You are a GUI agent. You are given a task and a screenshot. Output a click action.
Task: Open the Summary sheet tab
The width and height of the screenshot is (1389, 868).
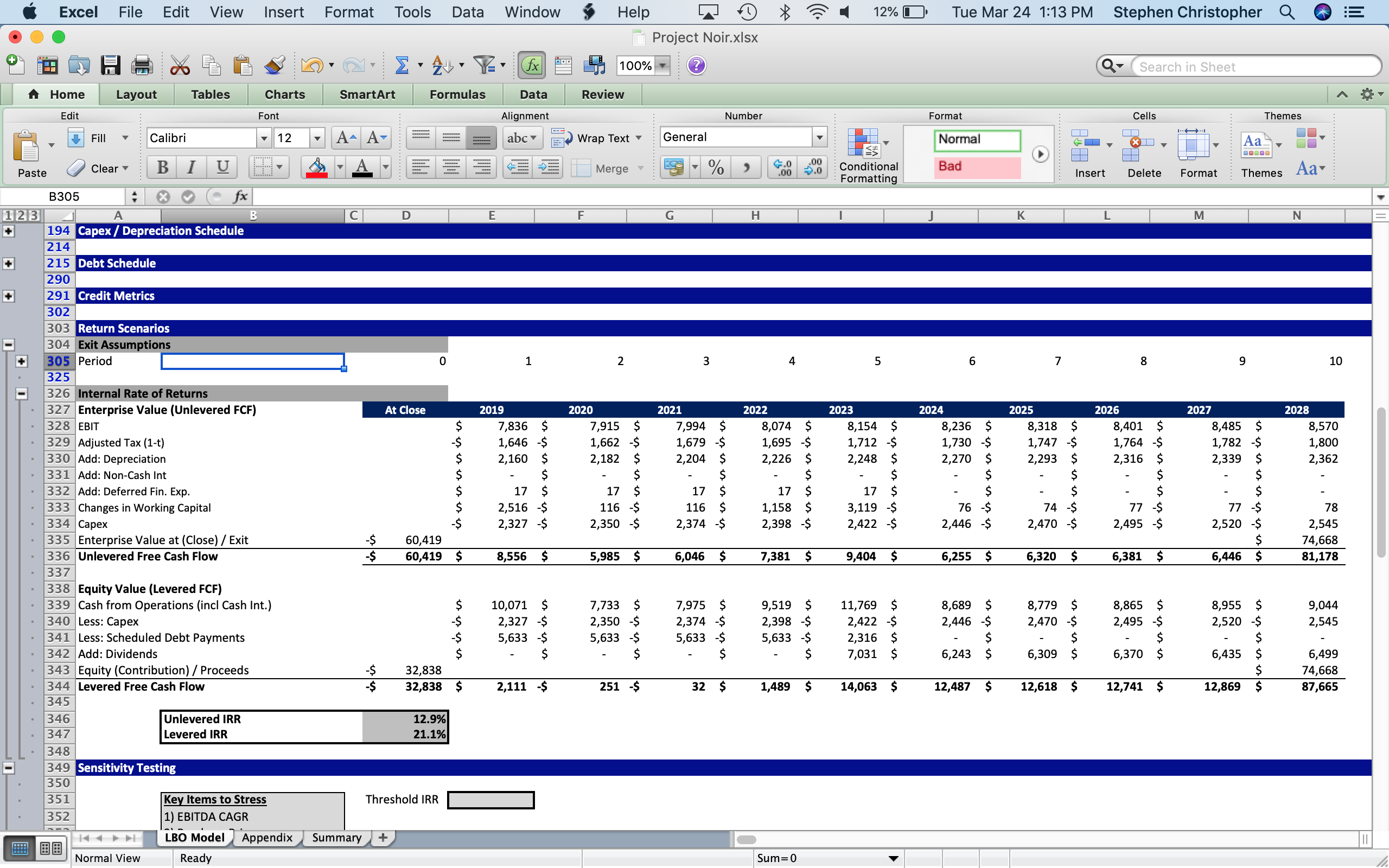point(336,838)
